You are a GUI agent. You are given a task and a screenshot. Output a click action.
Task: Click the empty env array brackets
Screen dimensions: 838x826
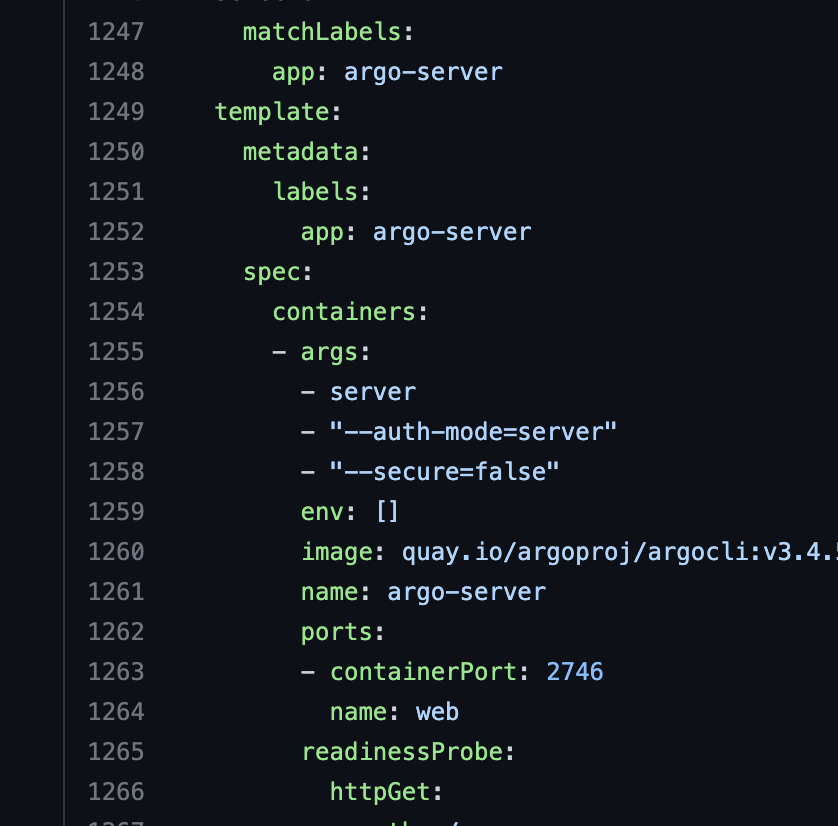[x=387, y=512]
